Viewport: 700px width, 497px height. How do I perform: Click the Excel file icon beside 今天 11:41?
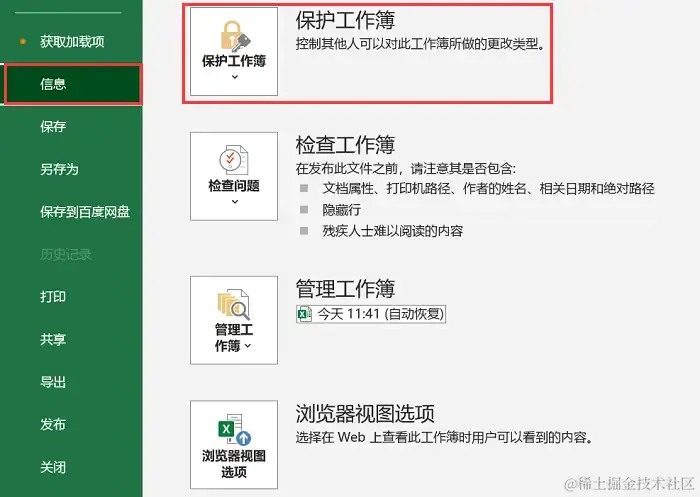point(304,314)
